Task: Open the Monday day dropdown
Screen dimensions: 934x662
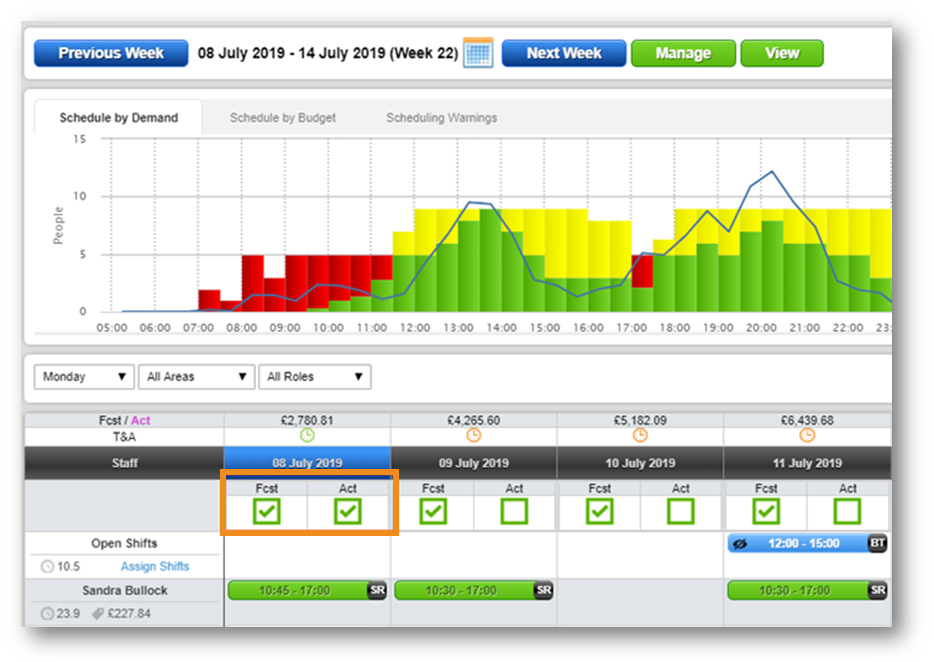Action: pos(85,377)
